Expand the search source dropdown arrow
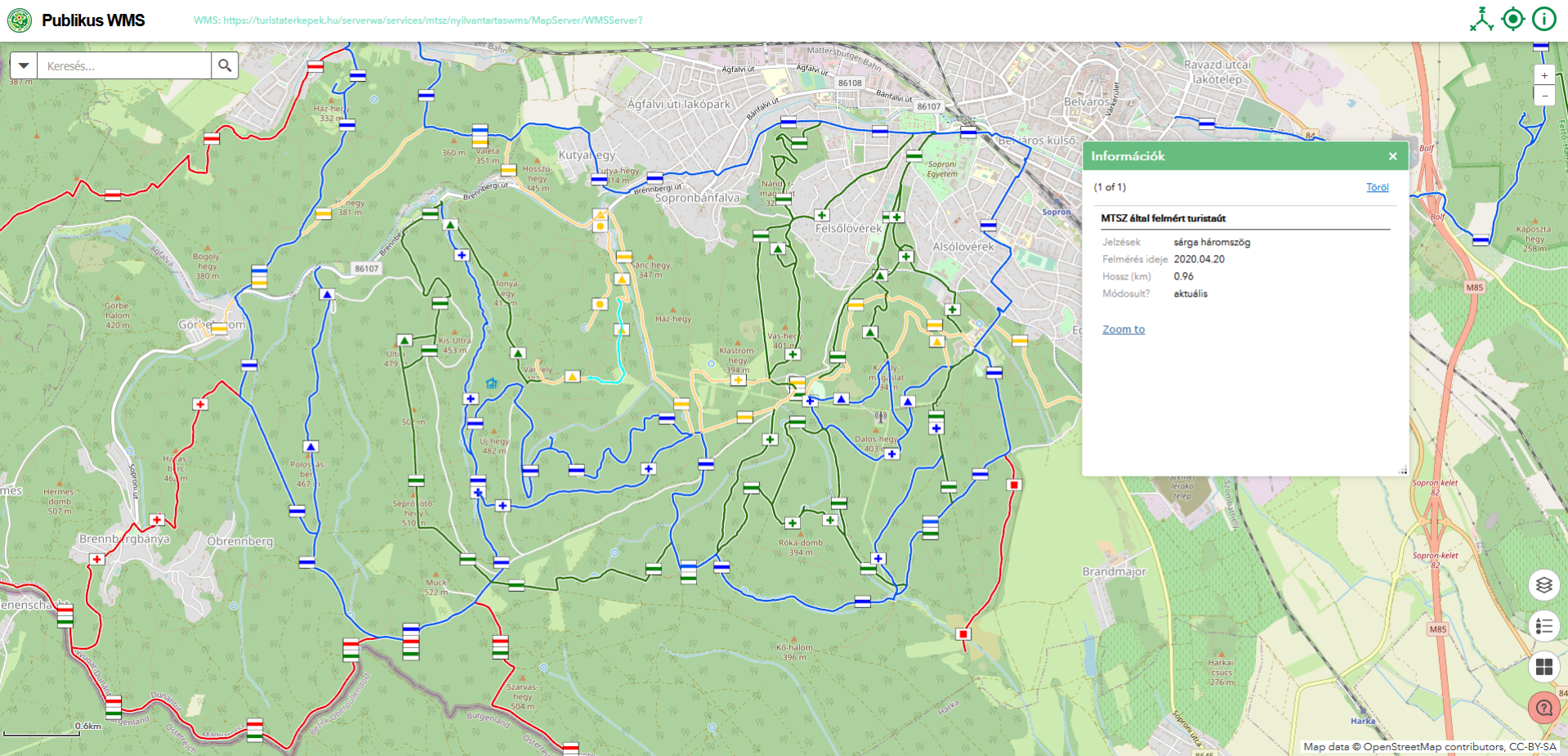 [24, 65]
